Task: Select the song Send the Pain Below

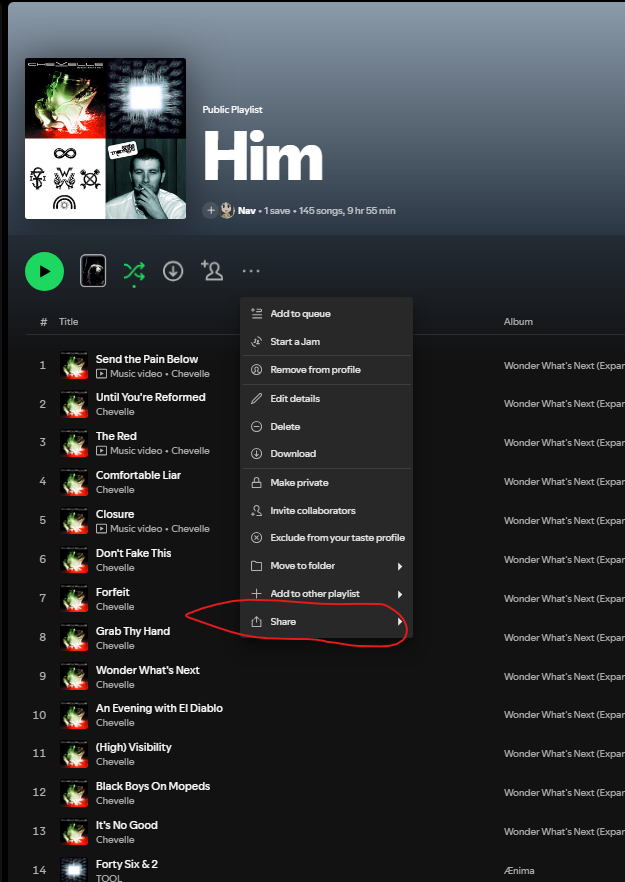Action: click(147, 359)
